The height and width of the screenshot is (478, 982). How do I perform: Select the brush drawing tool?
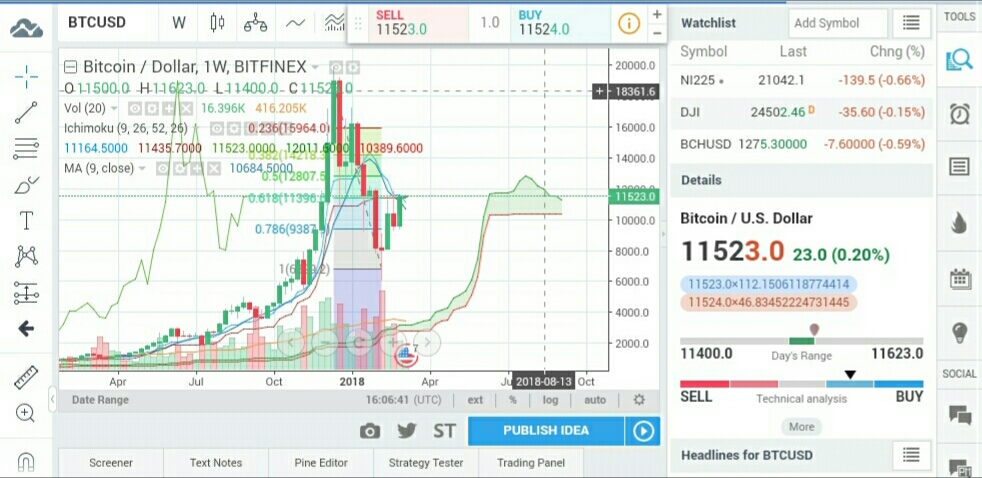coord(26,185)
